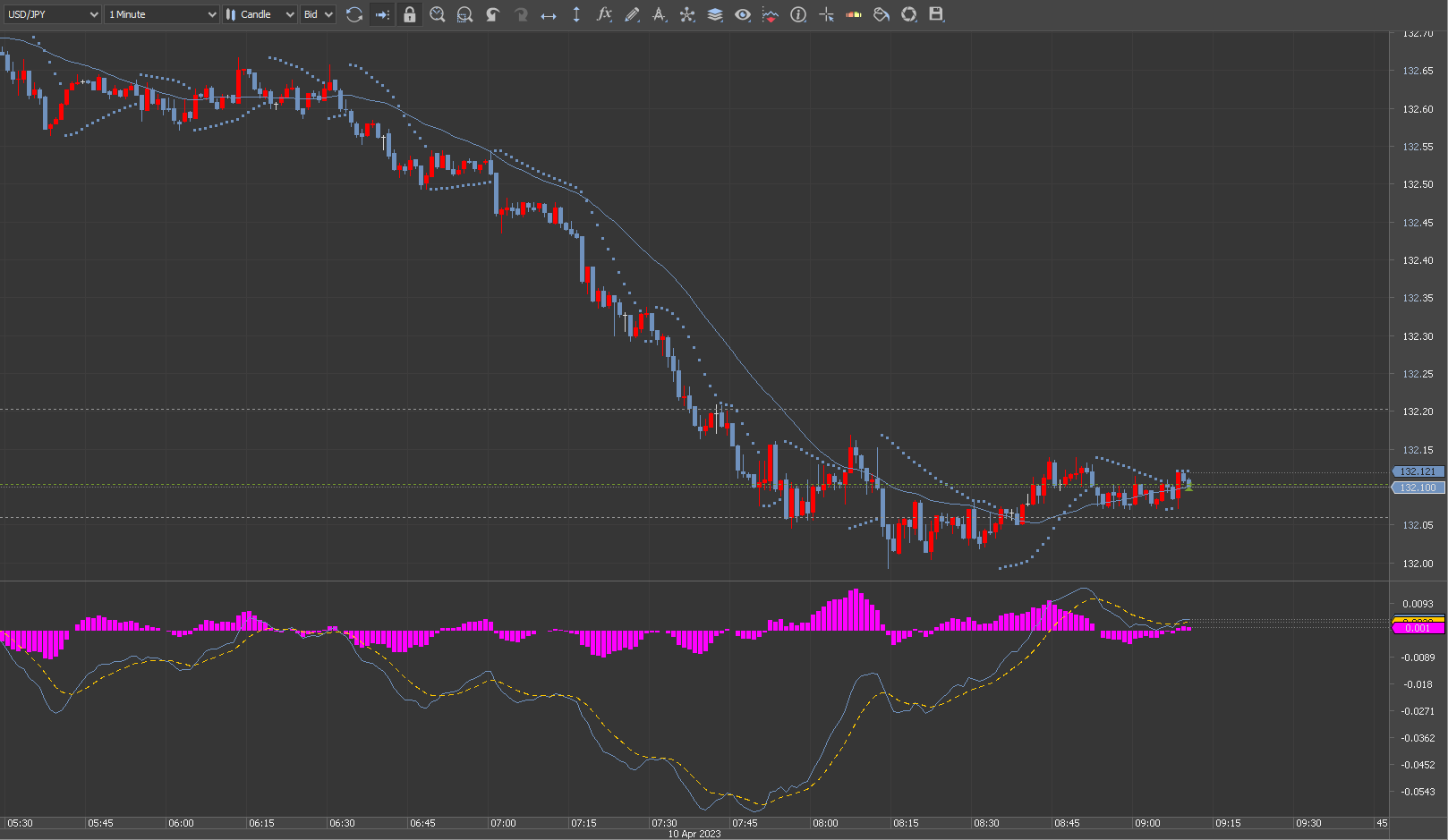Viewport: 1448px width, 840px height.
Task: Select the text annotation tool
Action: click(x=660, y=14)
